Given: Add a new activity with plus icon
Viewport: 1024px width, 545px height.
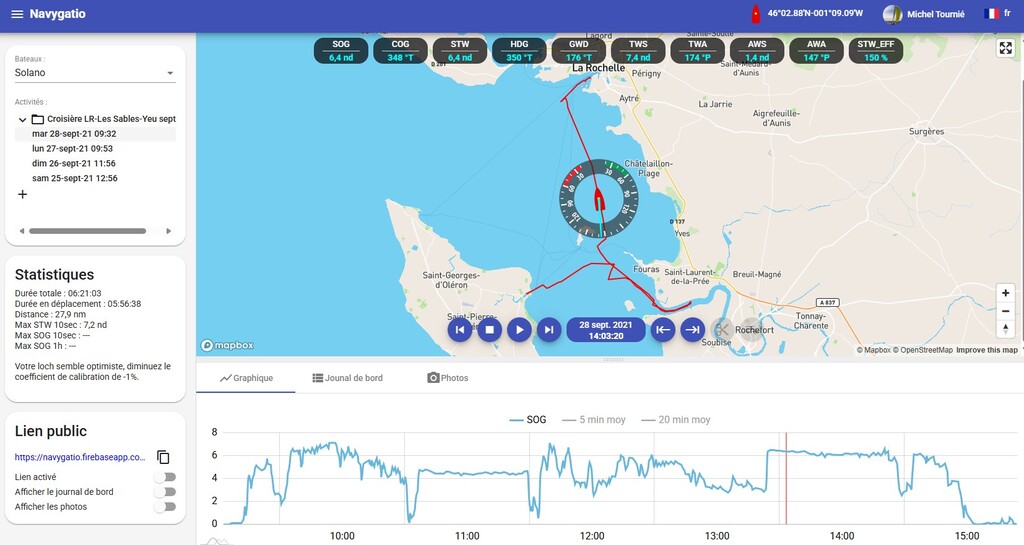Looking at the screenshot, I should coord(22,195).
